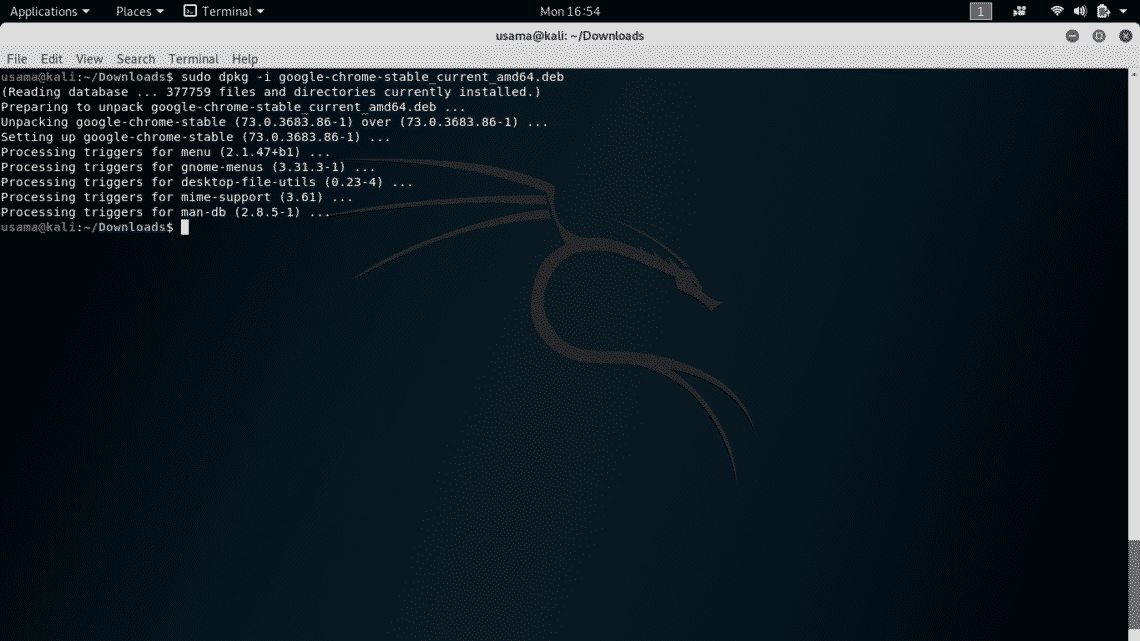Open the Edit menu
Image resolution: width=1140 pixels, height=641 pixels.
[52, 59]
